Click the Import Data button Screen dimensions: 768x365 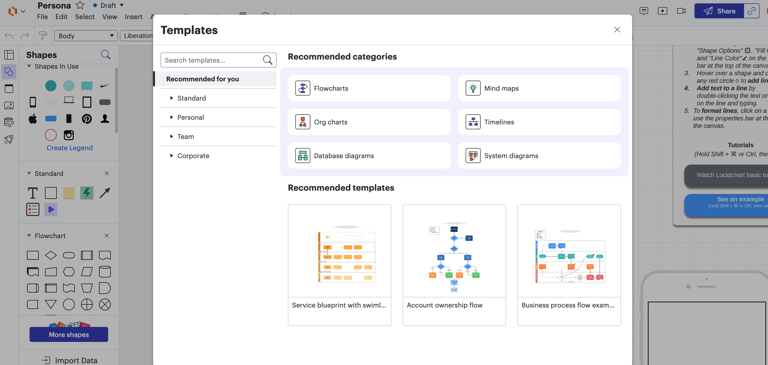[x=69, y=360]
